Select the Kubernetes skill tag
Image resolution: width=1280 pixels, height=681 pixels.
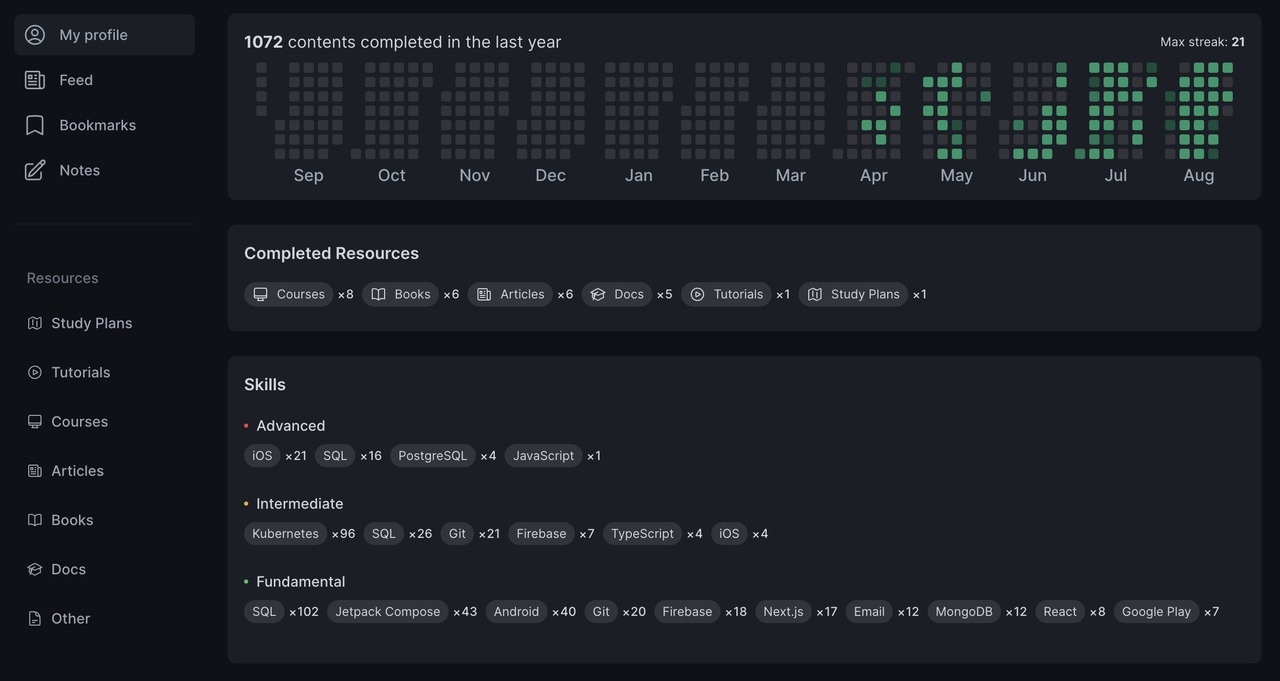coord(285,534)
